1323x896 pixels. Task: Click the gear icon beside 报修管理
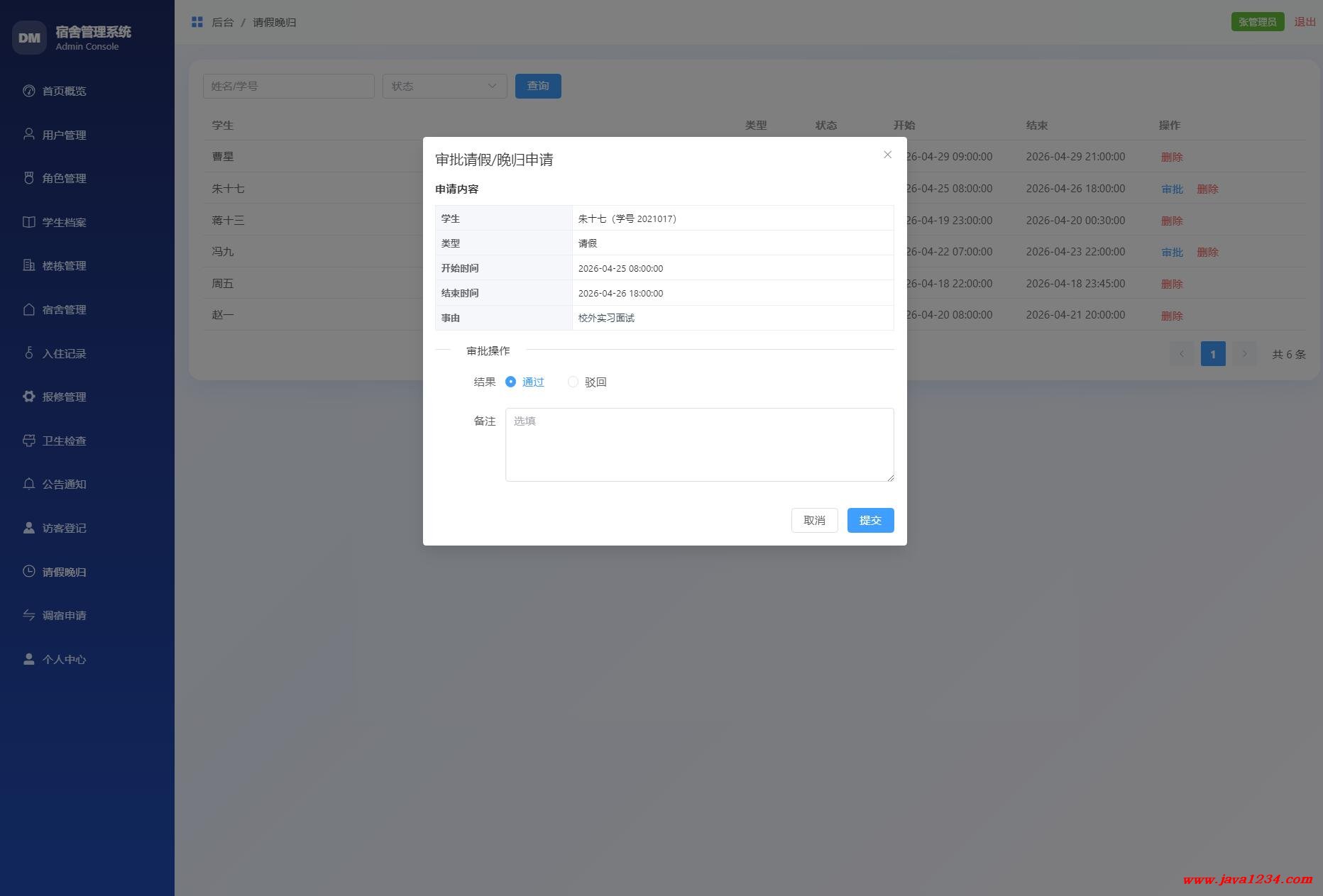click(28, 397)
